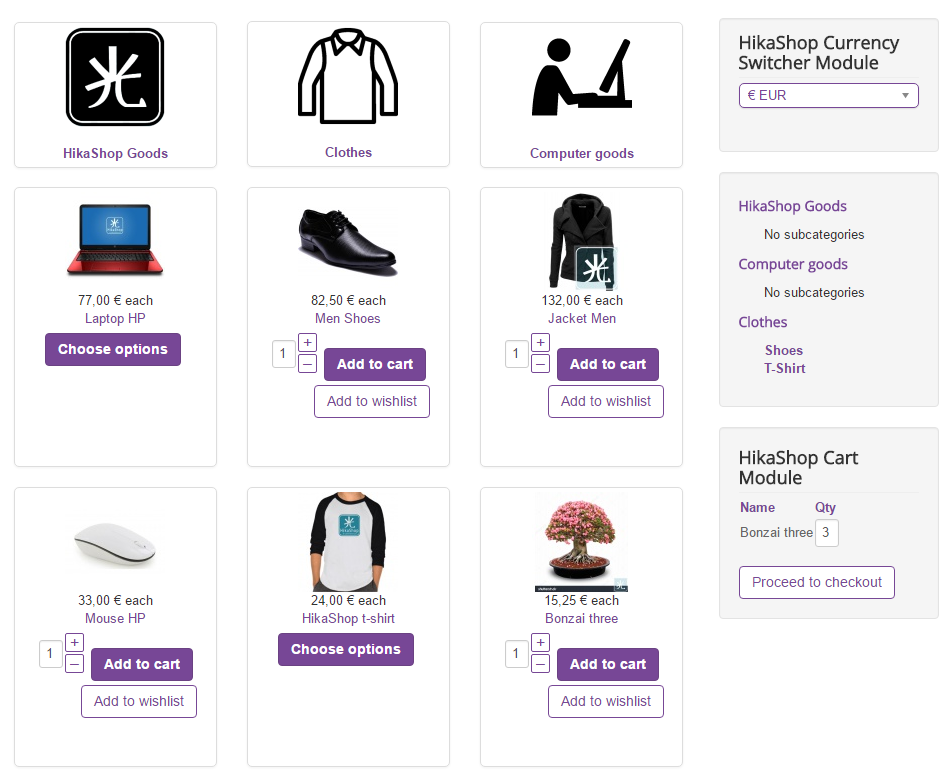
Task: Open T-Shirt subcategory link in sidebar
Action: pos(785,369)
